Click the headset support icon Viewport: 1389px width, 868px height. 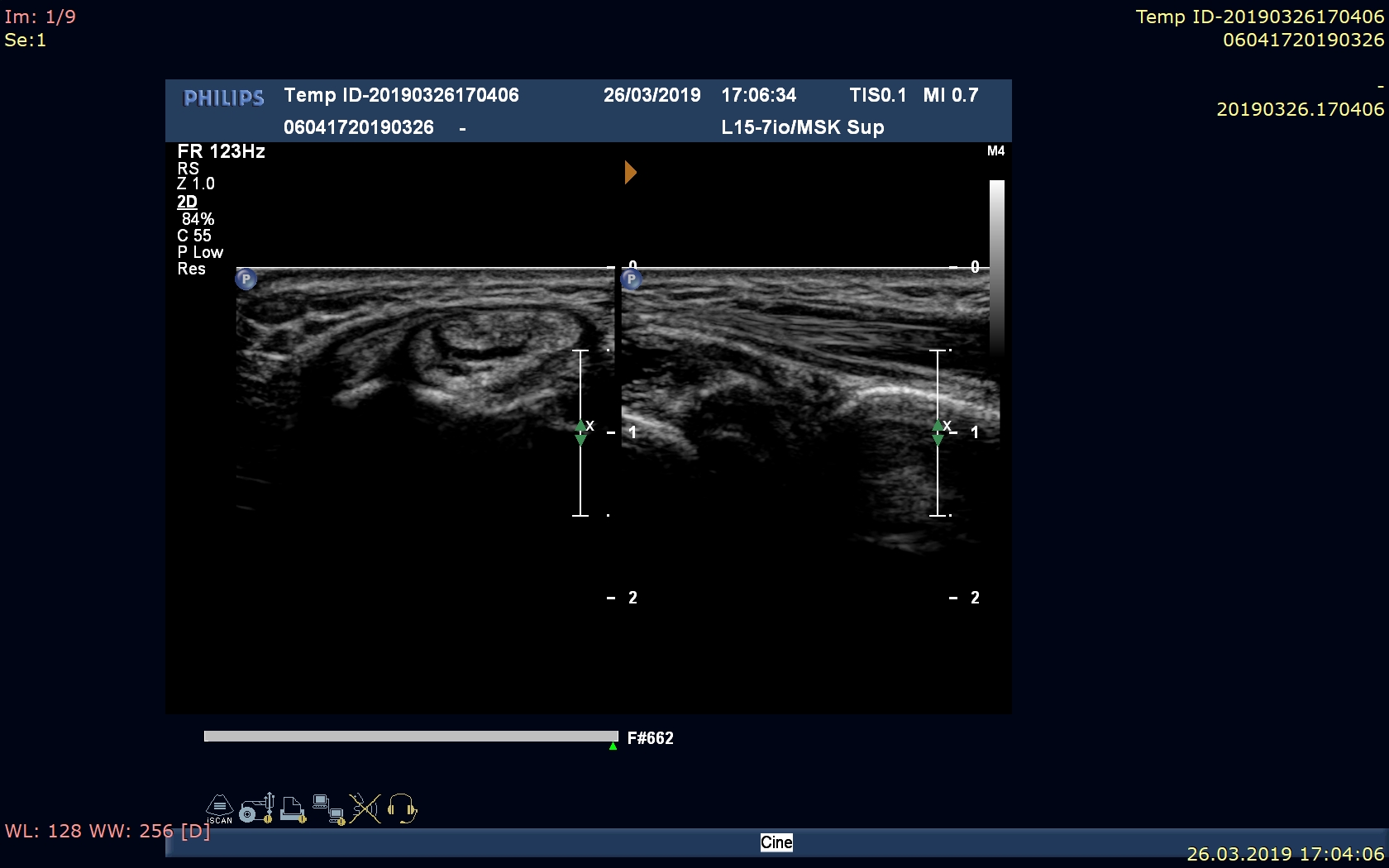402,808
